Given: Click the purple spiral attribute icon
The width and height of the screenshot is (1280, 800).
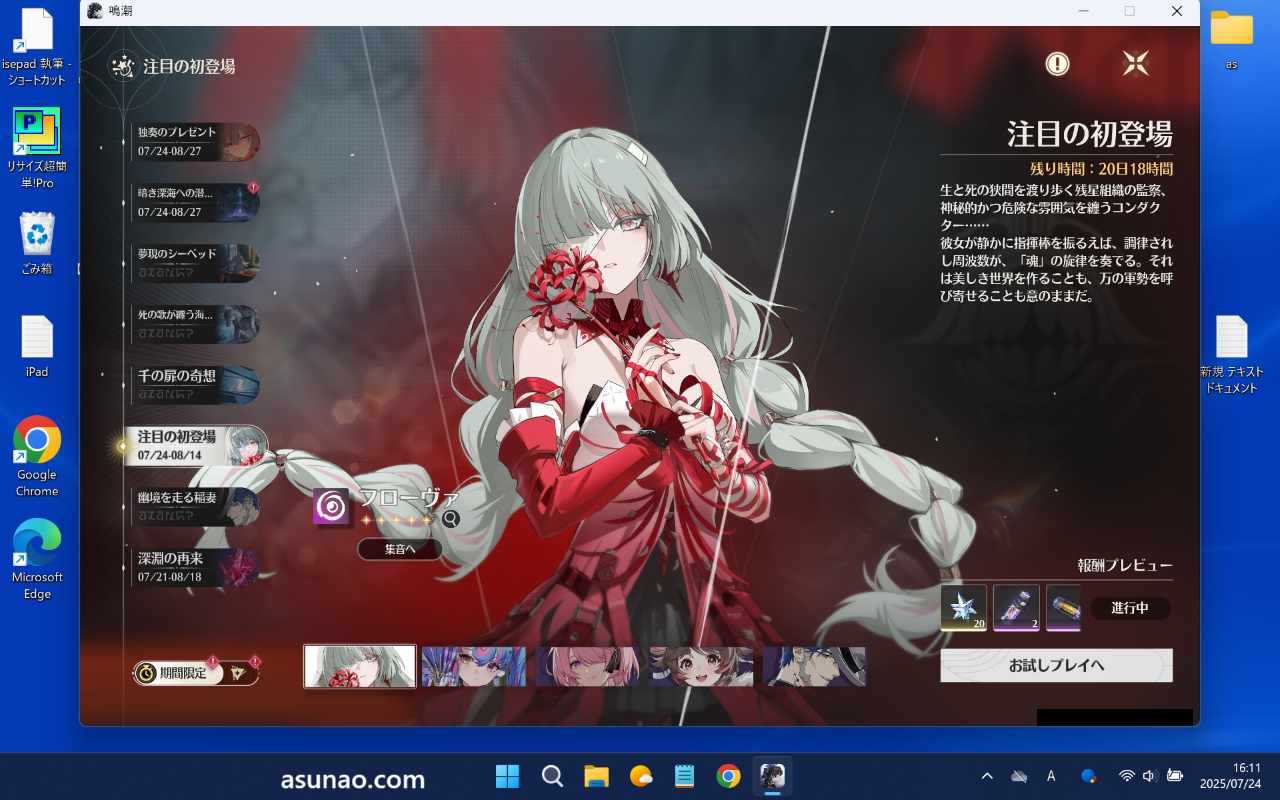Looking at the screenshot, I should (x=331, y=507).
